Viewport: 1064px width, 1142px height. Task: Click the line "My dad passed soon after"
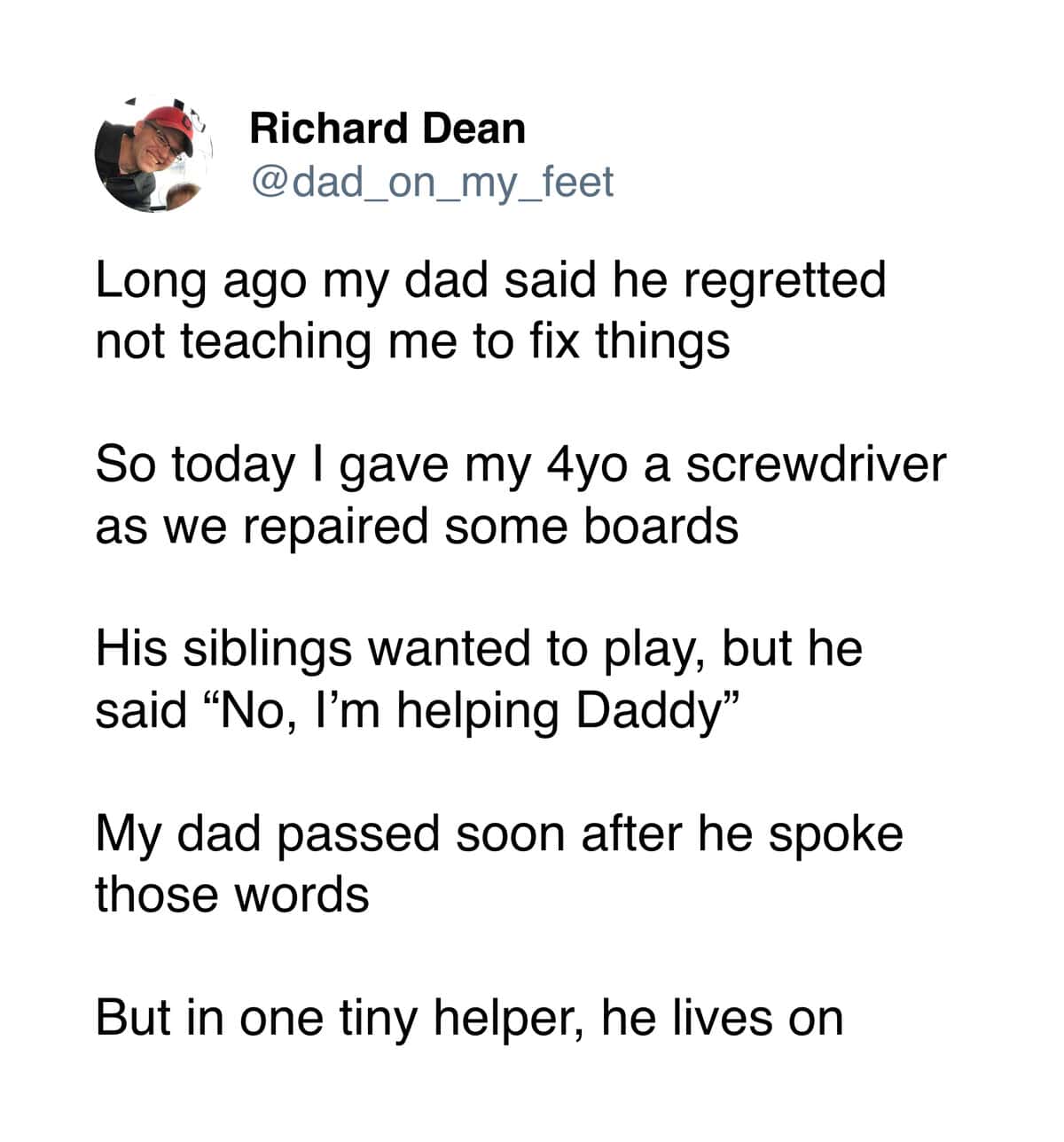[499, 833]
